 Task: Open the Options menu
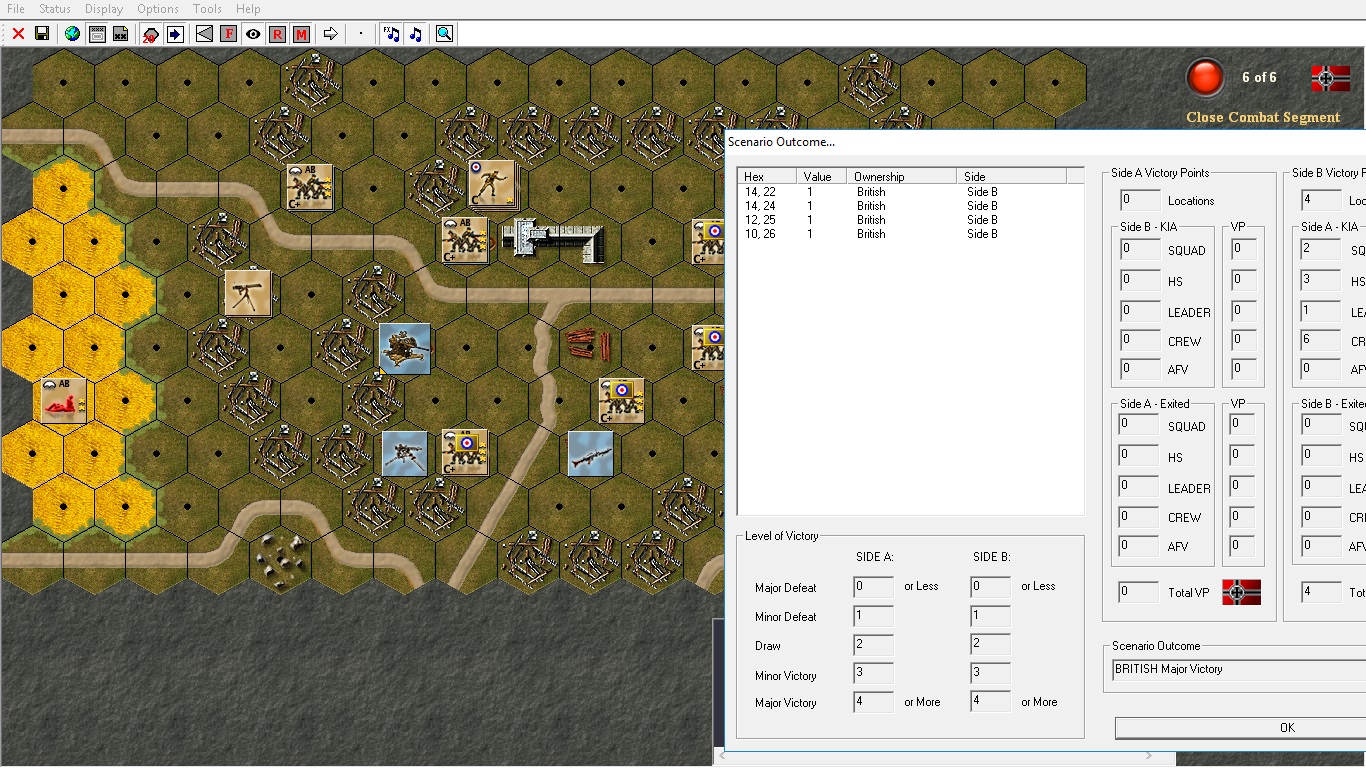pyautogui.click(x=158, y=9)
